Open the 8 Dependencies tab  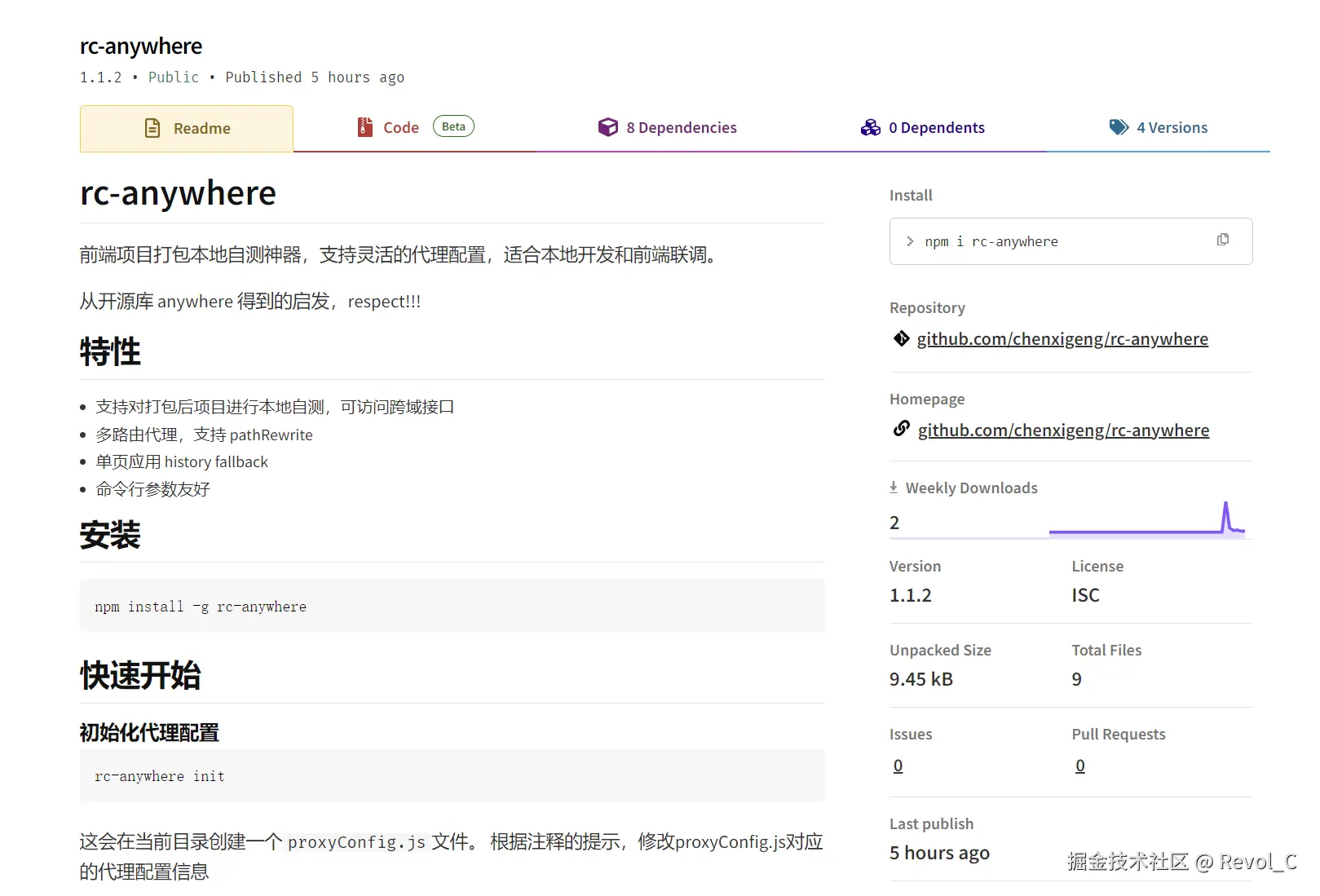pos(668,128)
